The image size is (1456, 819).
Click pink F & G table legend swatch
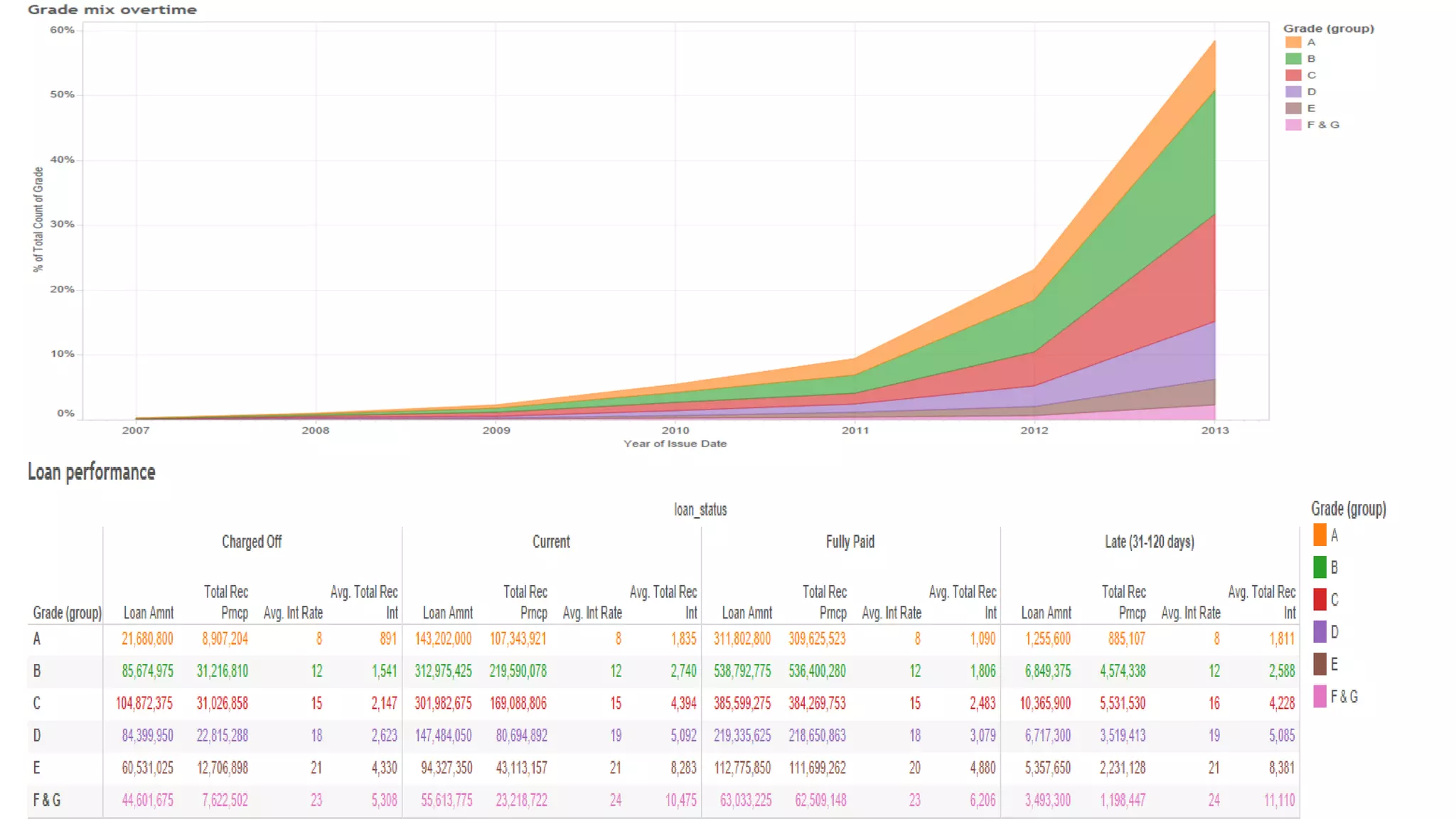[1319, 696]
